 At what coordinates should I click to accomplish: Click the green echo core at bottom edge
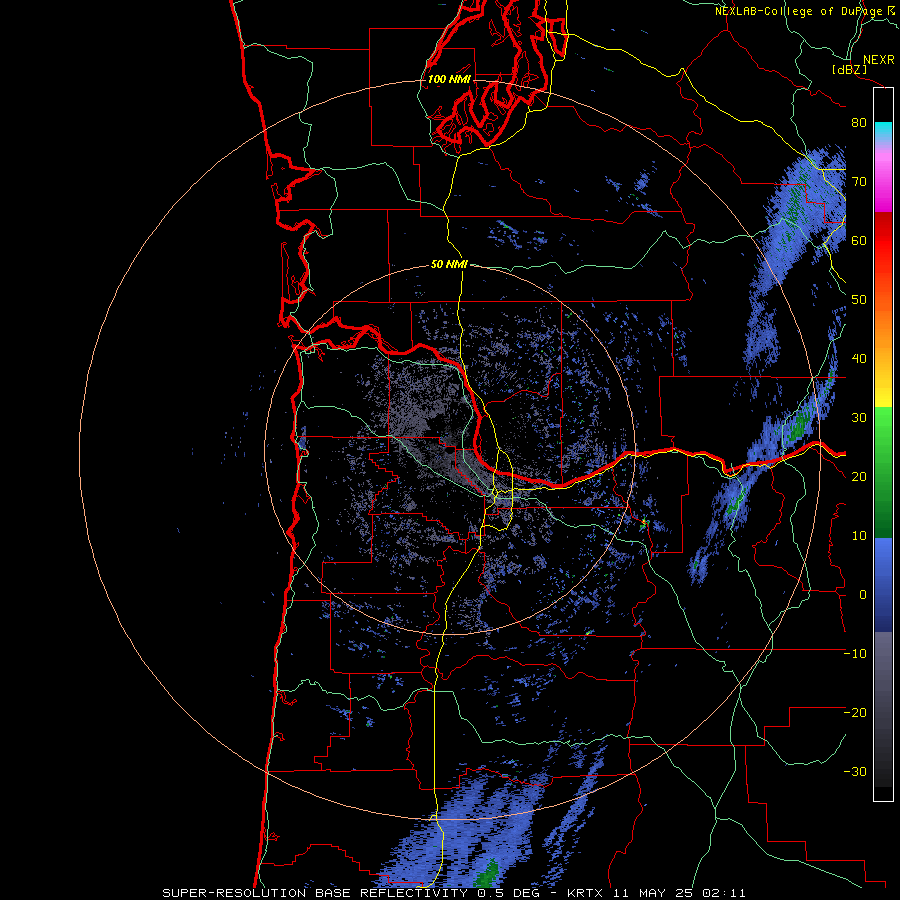tap(488, 873)
